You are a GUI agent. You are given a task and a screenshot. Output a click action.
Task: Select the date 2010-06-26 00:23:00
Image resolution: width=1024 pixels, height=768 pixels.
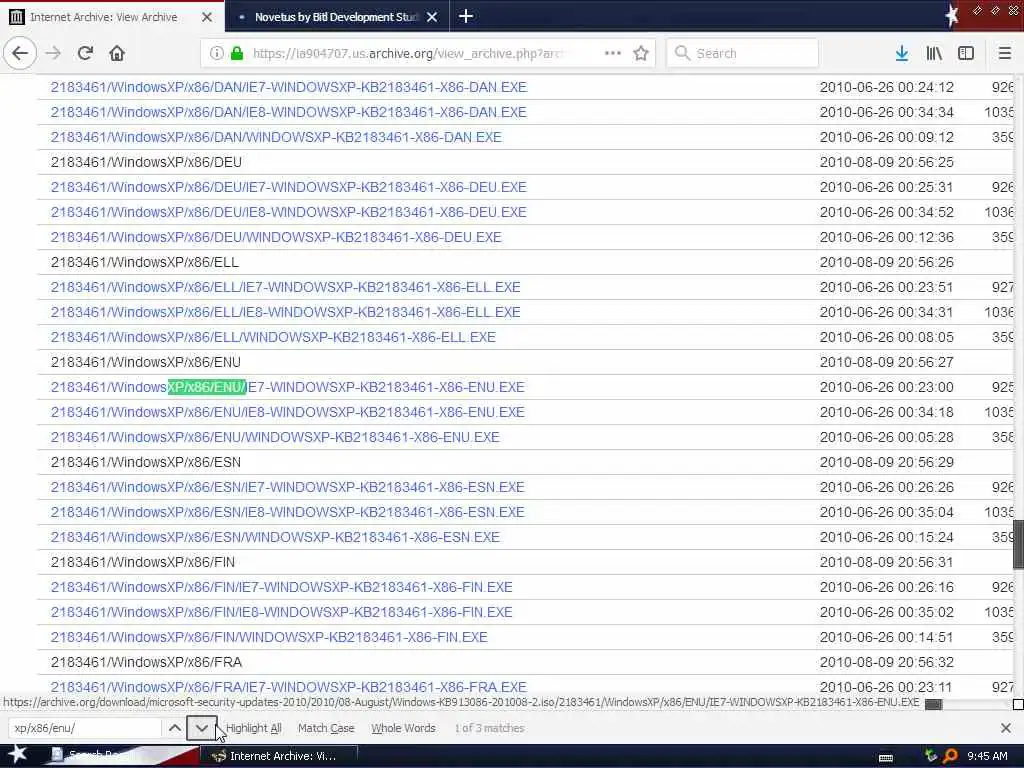coord(886,387)
